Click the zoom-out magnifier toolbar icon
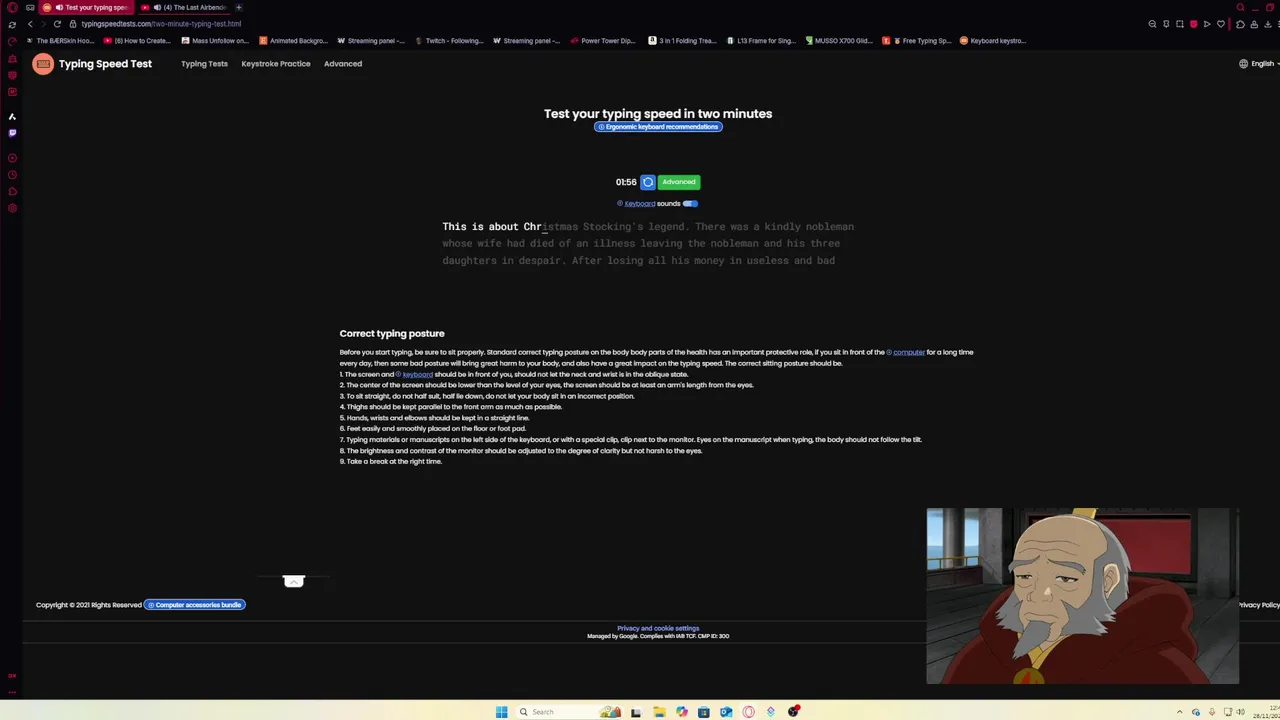The width and height of the screenshot is (1280, 720). coord(1152,24)
